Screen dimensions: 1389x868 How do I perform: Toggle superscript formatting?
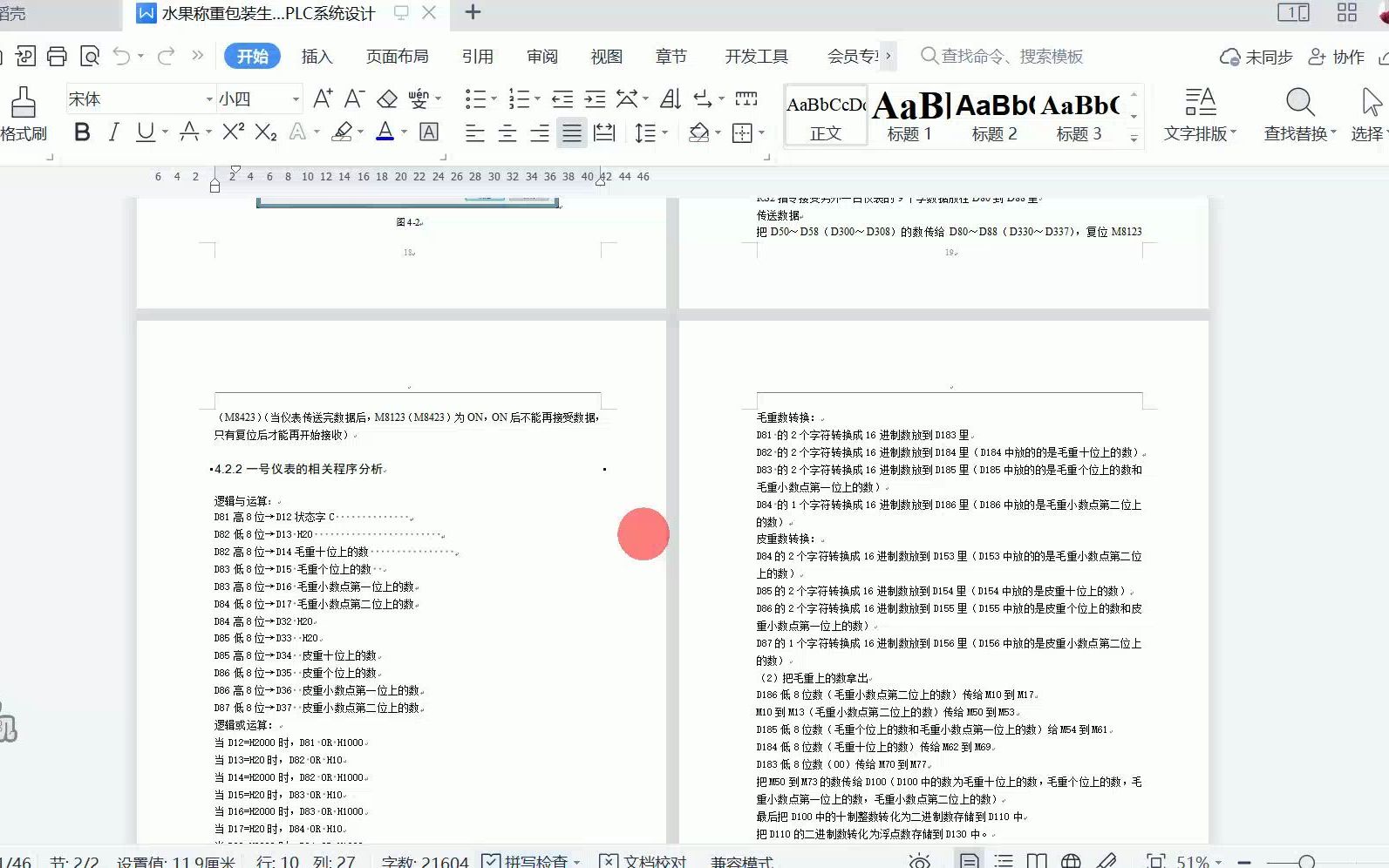point(233,132)
